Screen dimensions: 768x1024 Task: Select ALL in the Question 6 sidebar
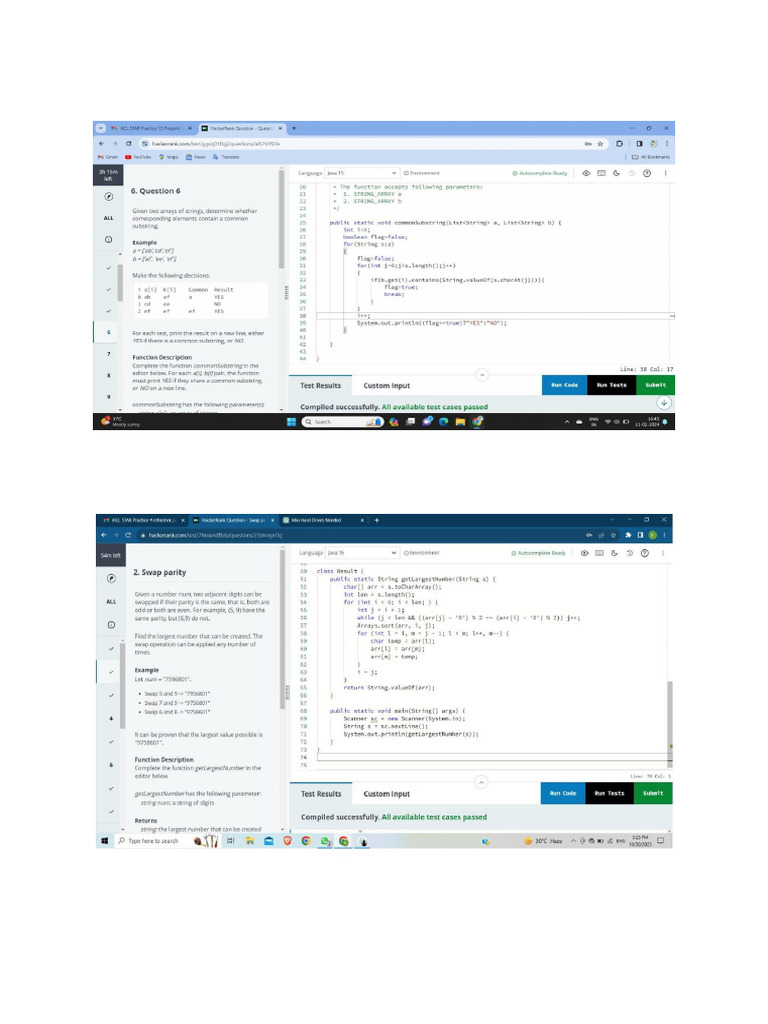108,218
